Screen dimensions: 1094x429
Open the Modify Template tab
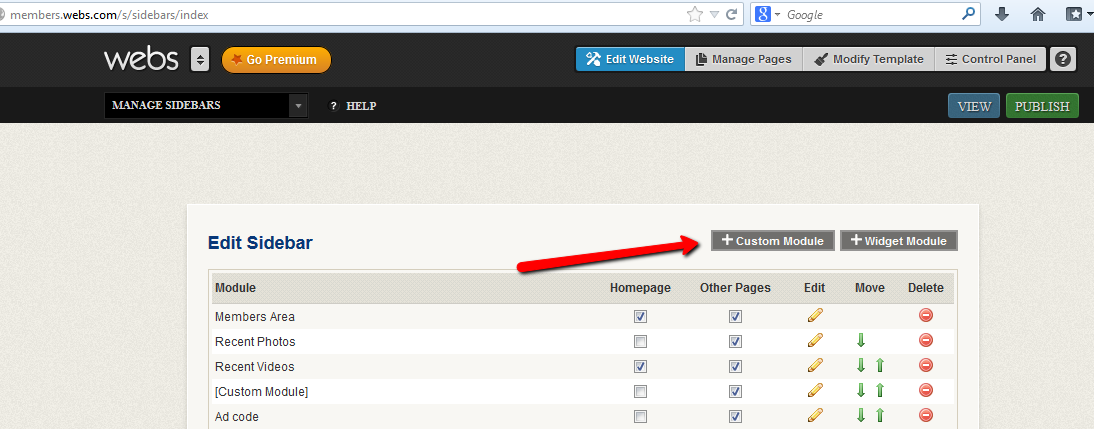point(868,59)
